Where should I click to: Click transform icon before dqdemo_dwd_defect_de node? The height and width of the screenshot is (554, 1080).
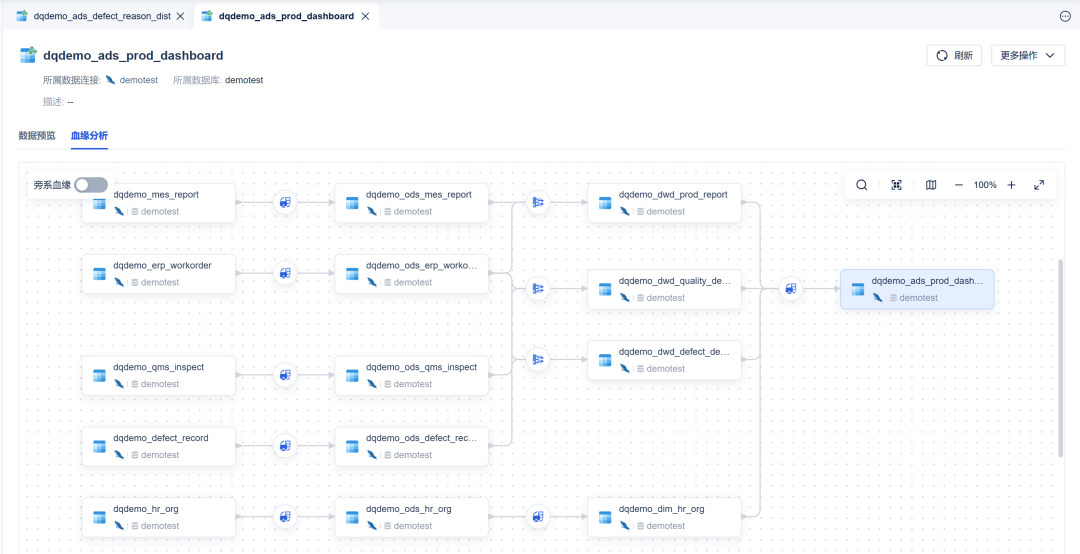(538, 360)
